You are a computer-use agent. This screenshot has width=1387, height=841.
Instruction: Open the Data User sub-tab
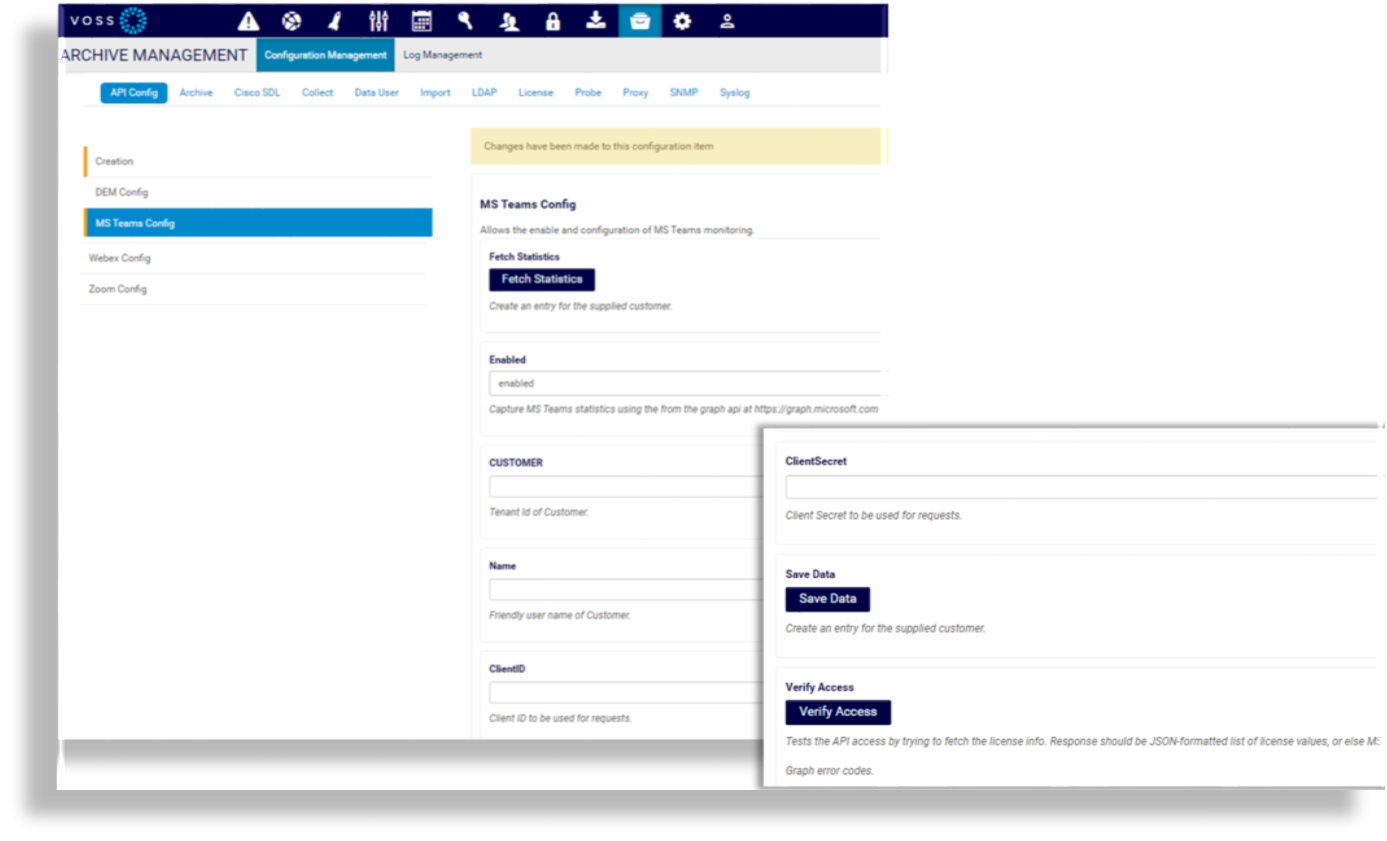point(377,93)
